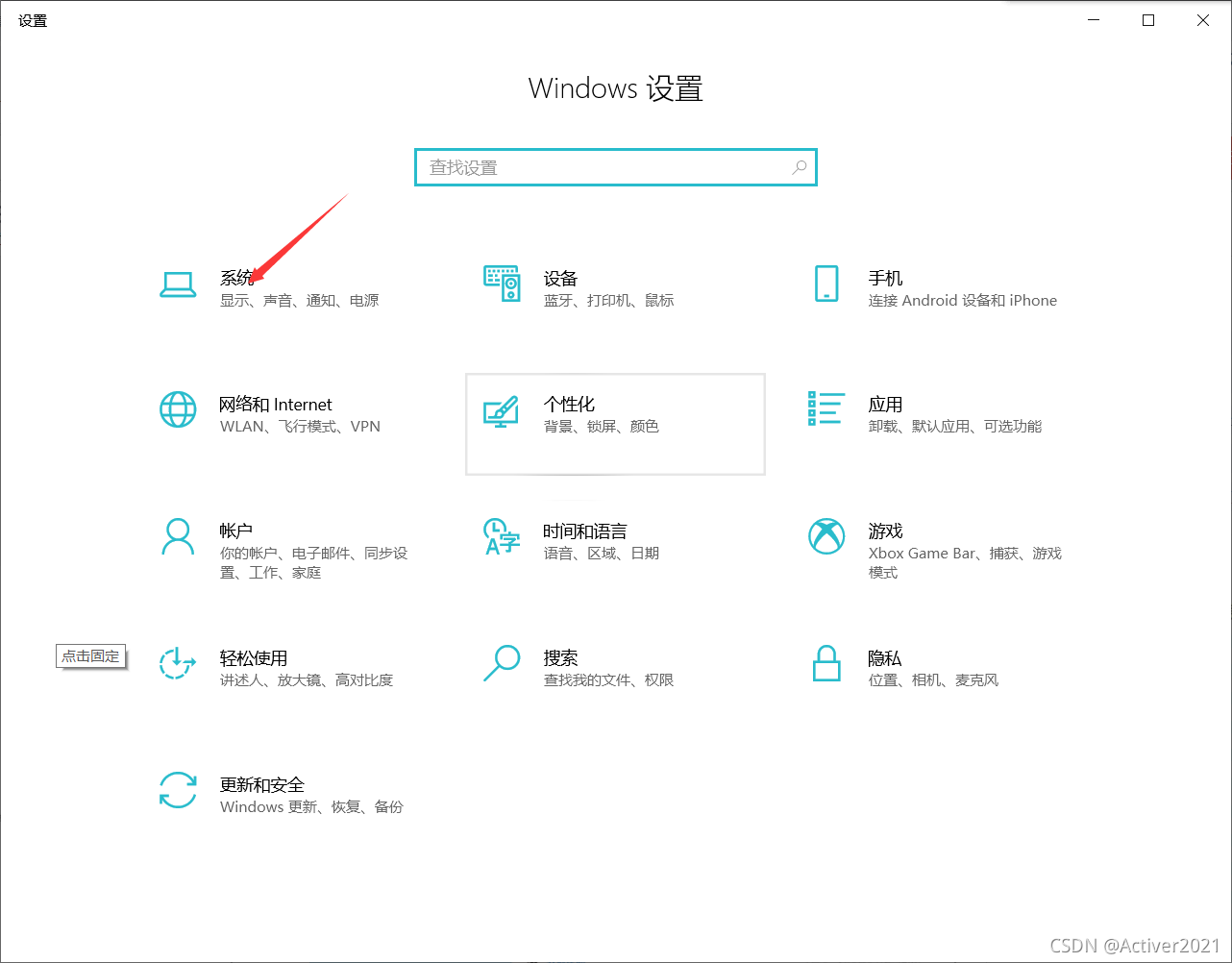Open the 帐户 settings title
Image resolution: width=1232 pixels, height=963 pixels.
(236, 531)
